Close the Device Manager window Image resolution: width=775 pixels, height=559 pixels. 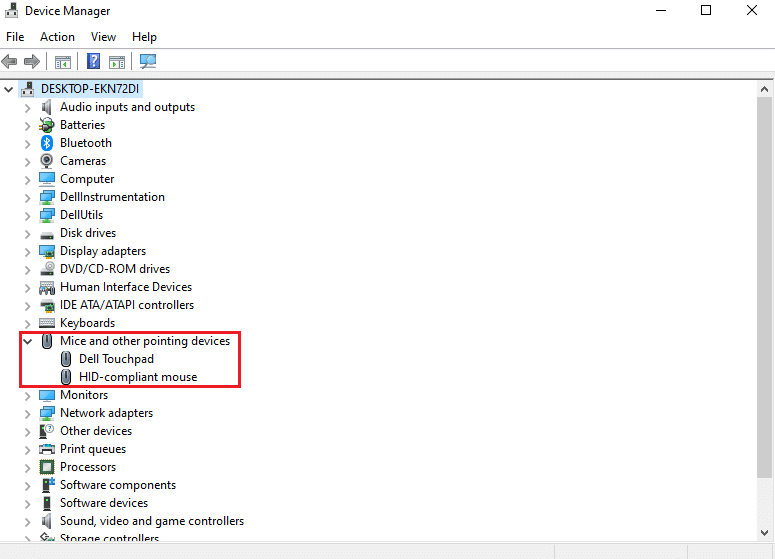click(752, 10)
